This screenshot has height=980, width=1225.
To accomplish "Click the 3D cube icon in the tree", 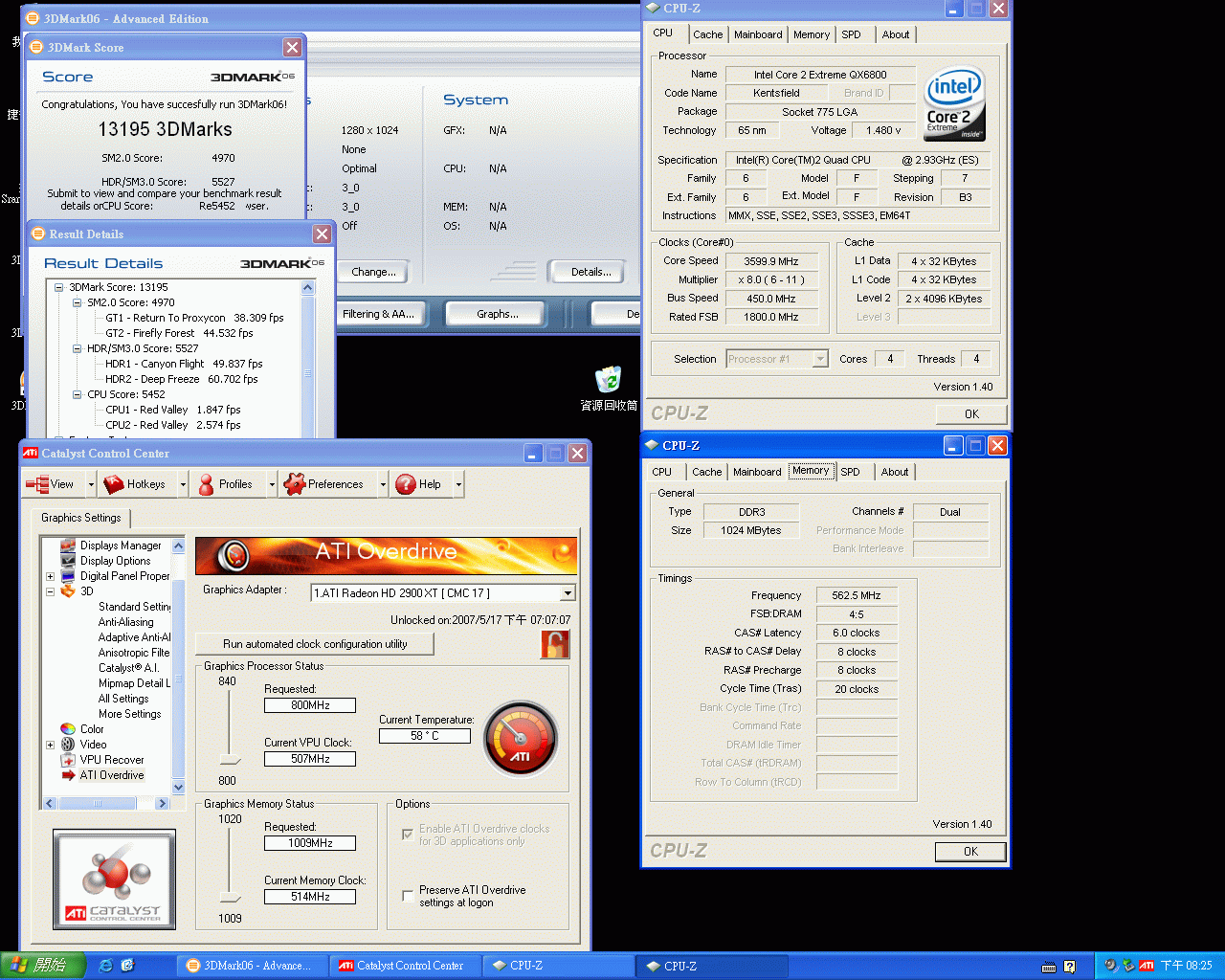I will tap(68, 591).
